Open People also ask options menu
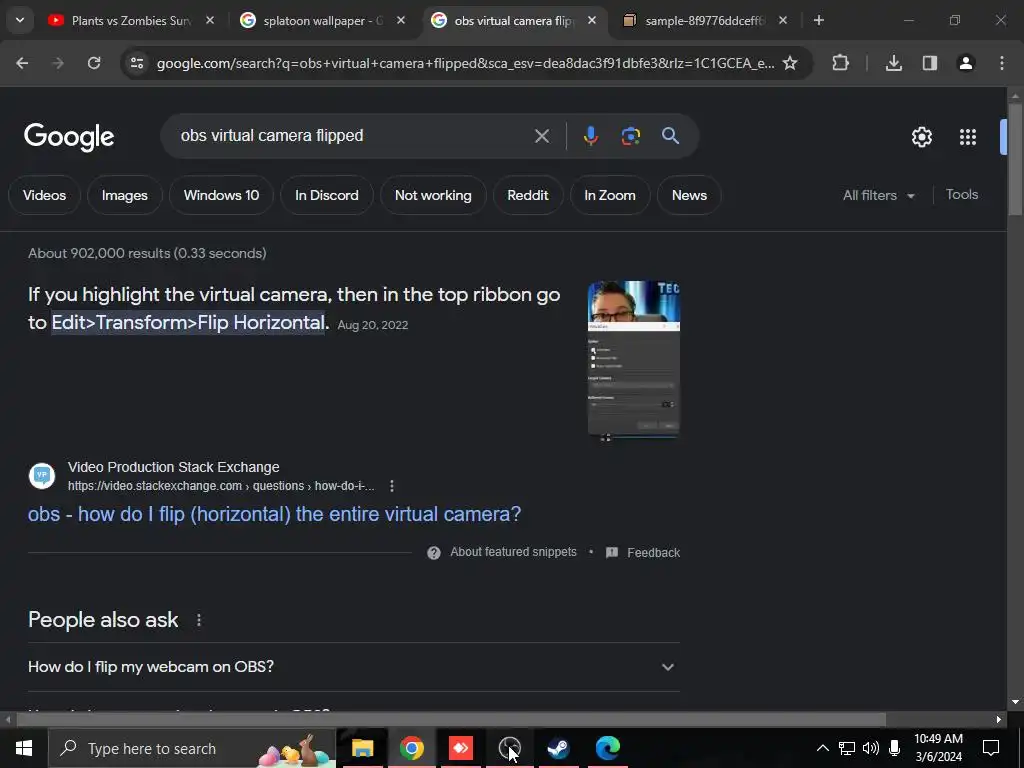 (x=199, y=620)
